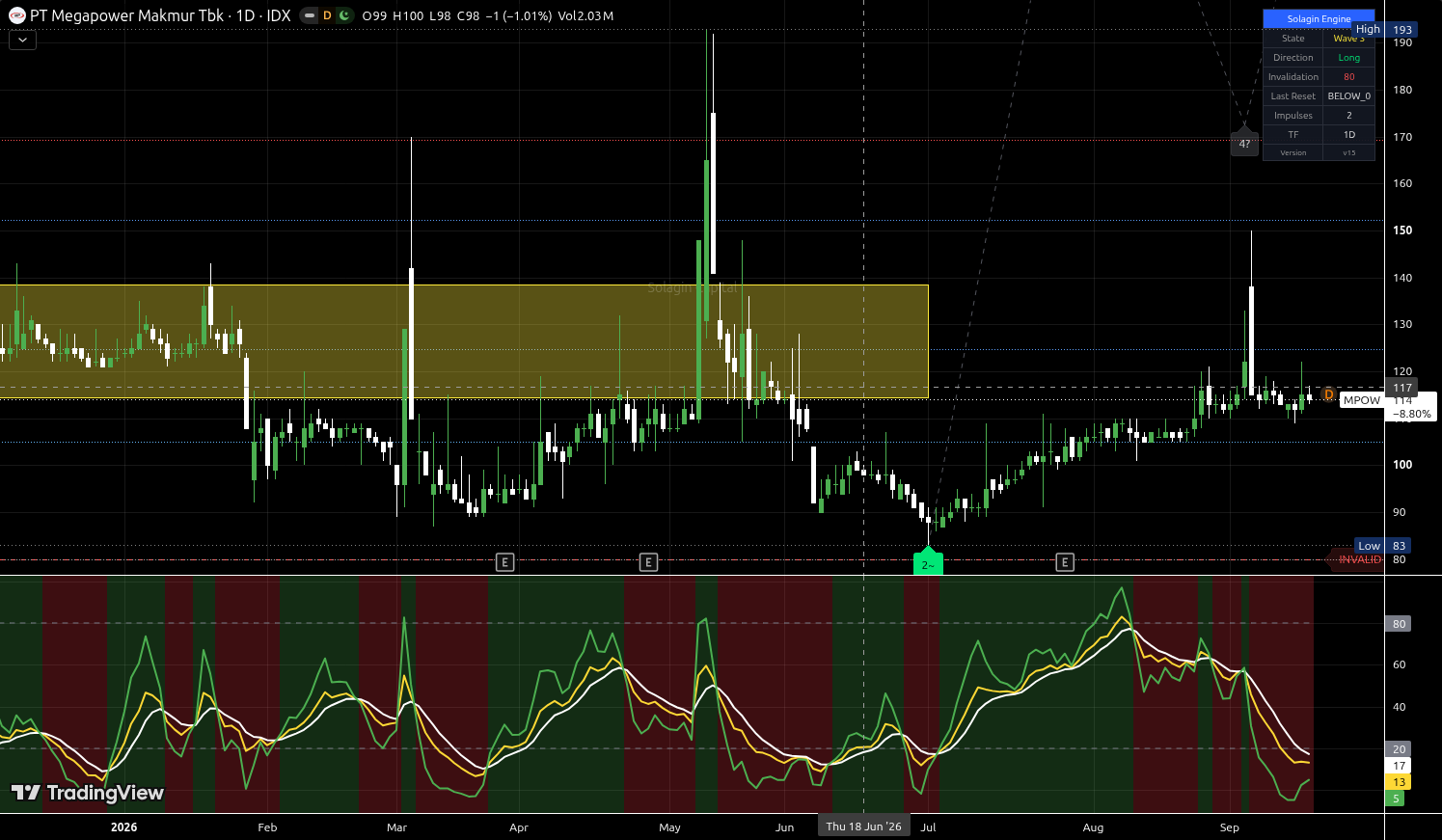This screenshot has width=1442, height=840.
Task: Click the 1D timeframe cell in table
Action: [x=1348, y=135]
